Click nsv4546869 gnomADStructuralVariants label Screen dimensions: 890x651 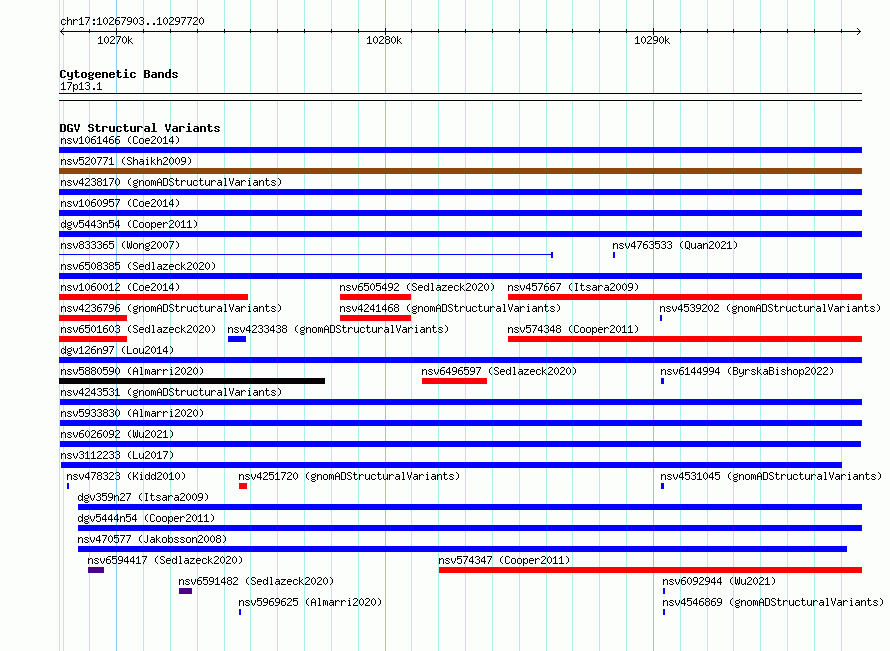(773, 602)
